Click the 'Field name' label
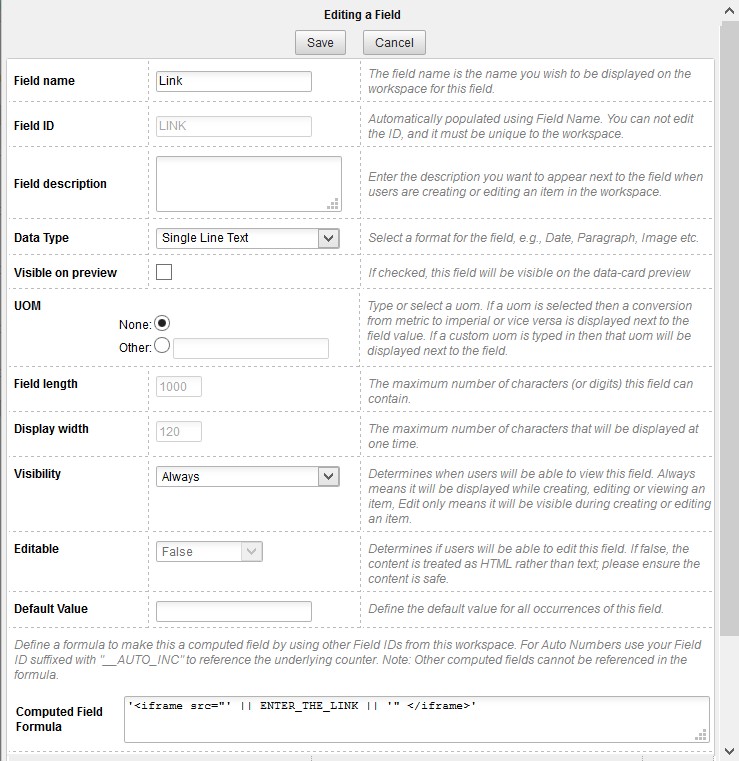This screenshot has height=761, width=739. click(x=44, y=81)
